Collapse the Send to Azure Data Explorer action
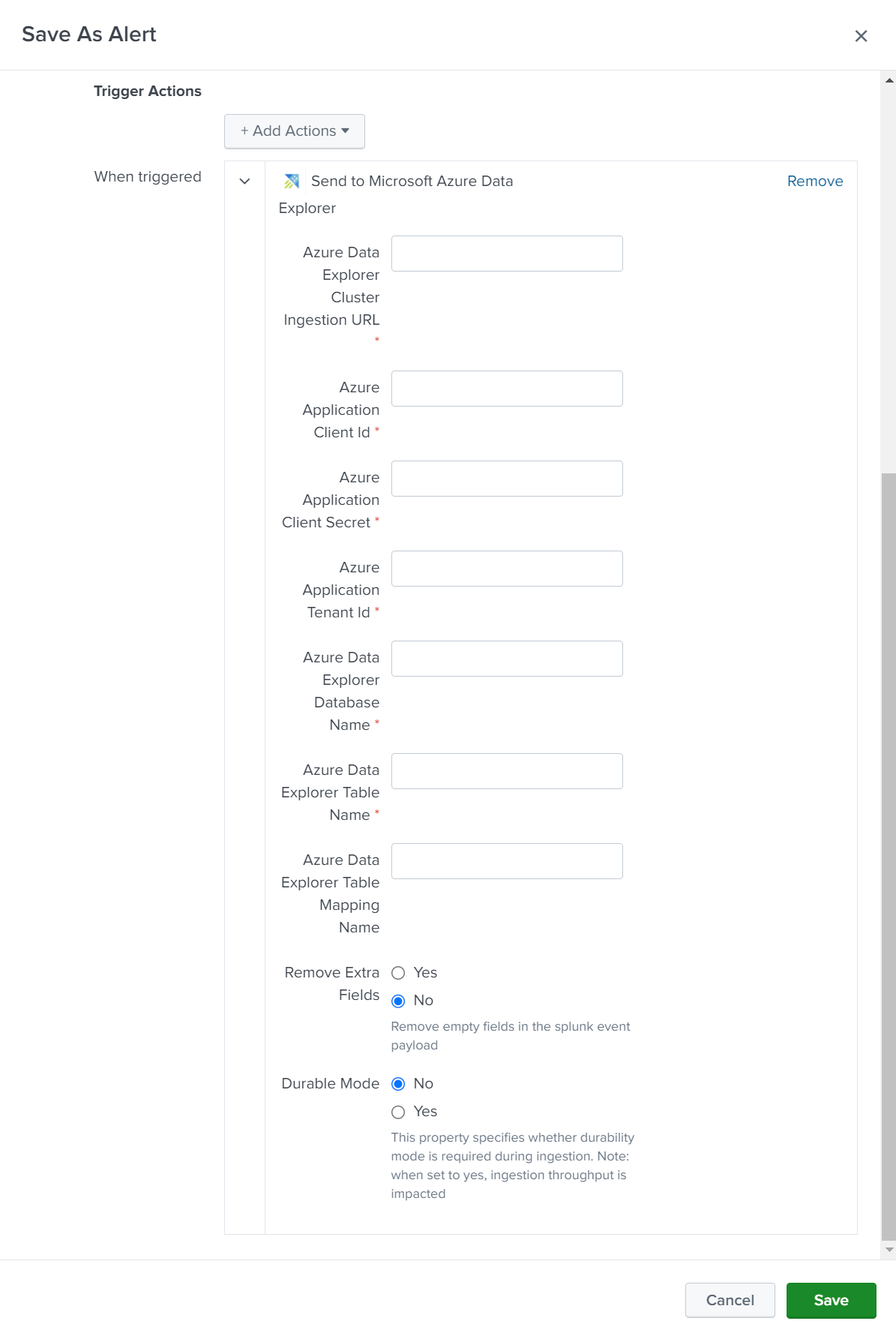This screenshot has width=896, height=1339. (243, 181)
